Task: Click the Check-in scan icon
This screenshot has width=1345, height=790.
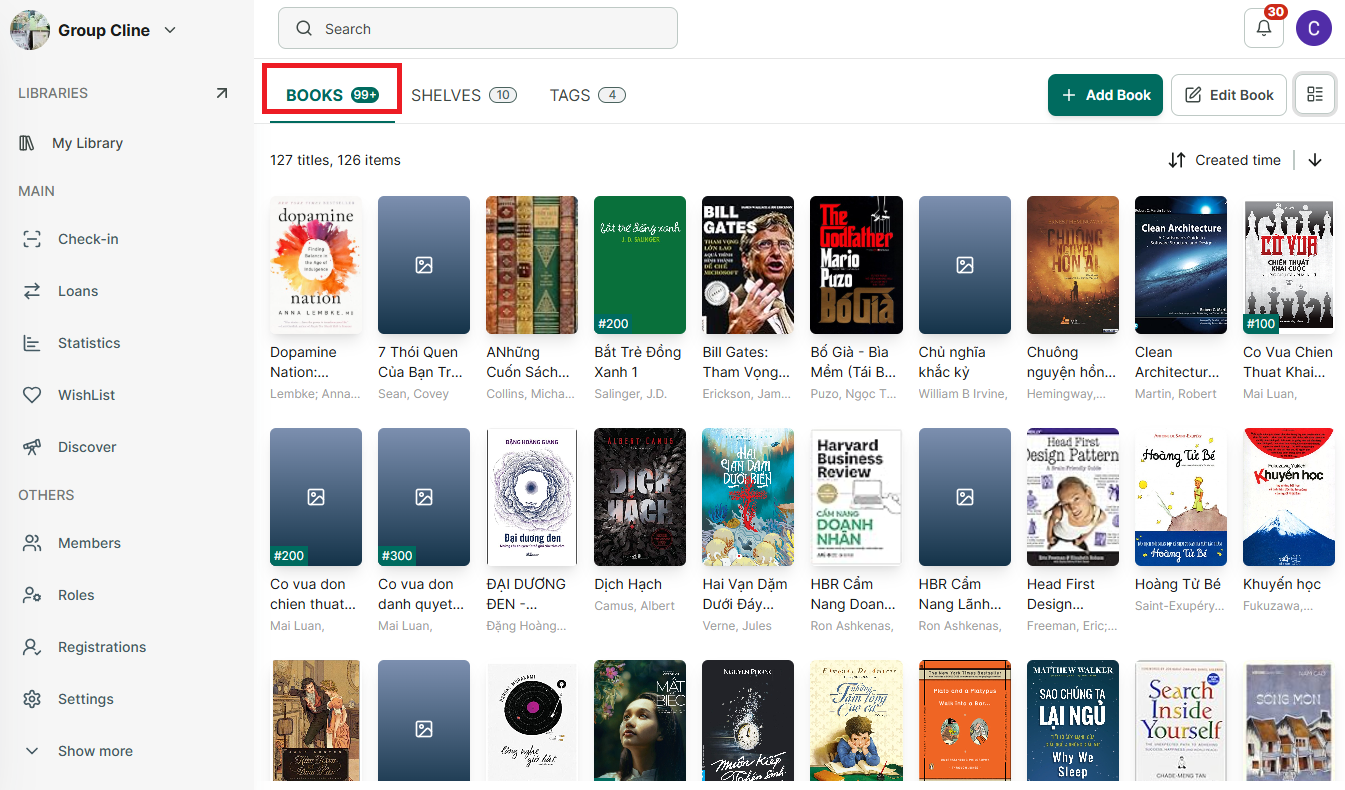Action: (32, 239)
